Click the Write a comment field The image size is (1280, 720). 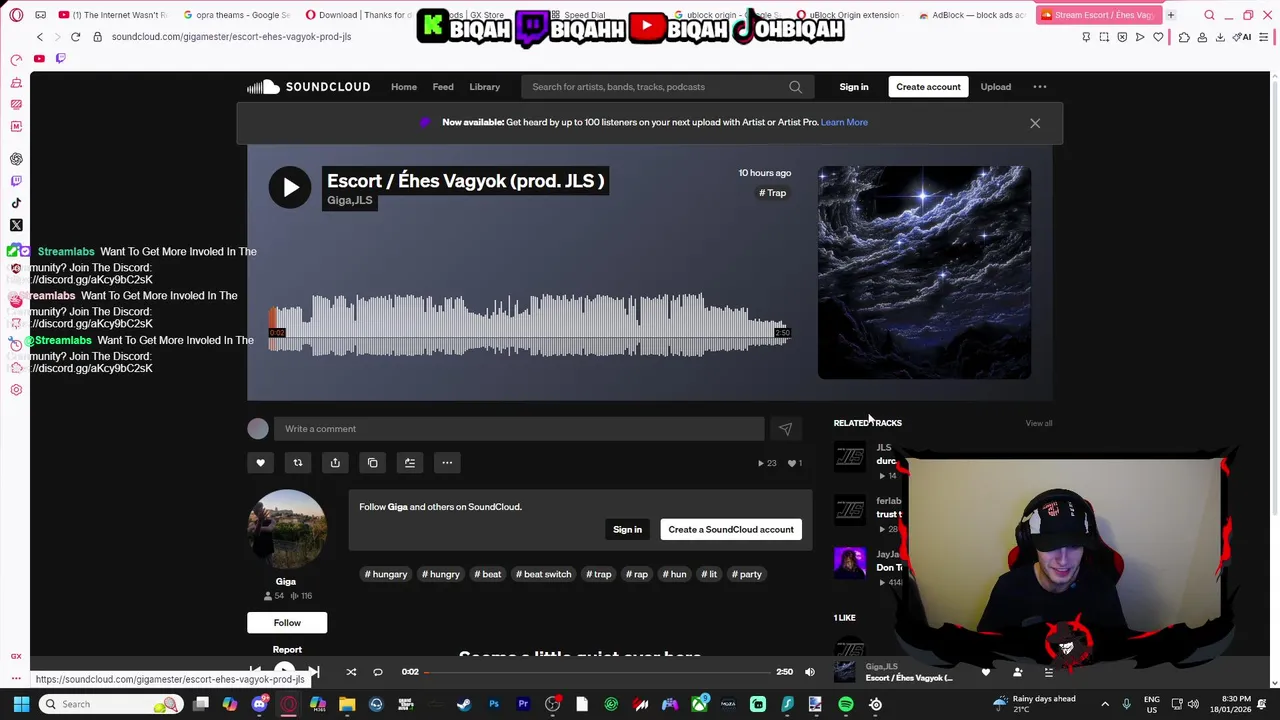click(519, 429)
